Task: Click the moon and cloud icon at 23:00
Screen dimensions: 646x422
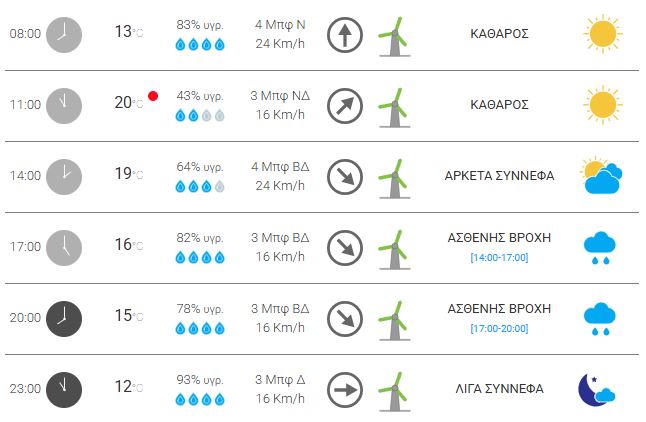Action: 597,389
